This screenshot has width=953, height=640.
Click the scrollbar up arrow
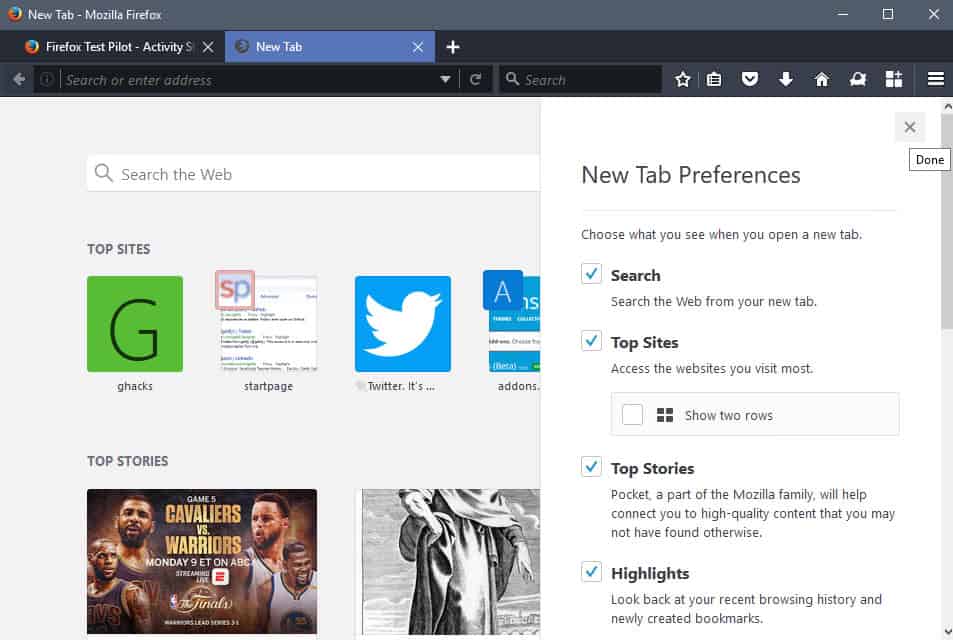pyautogui.click(x=947, y=107)
